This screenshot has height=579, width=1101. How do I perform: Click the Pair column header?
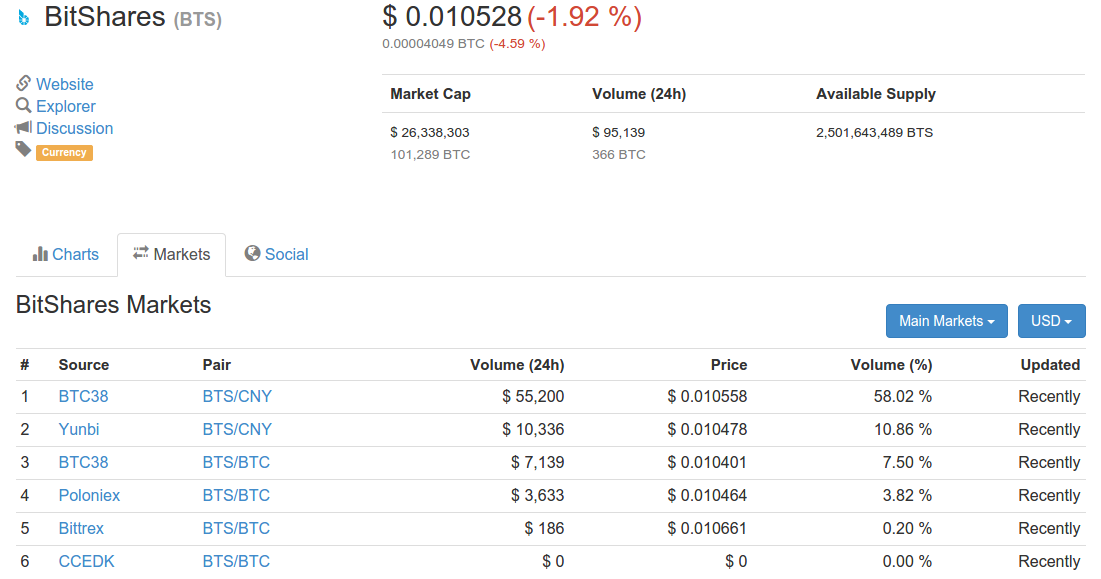tap(217, 365)
